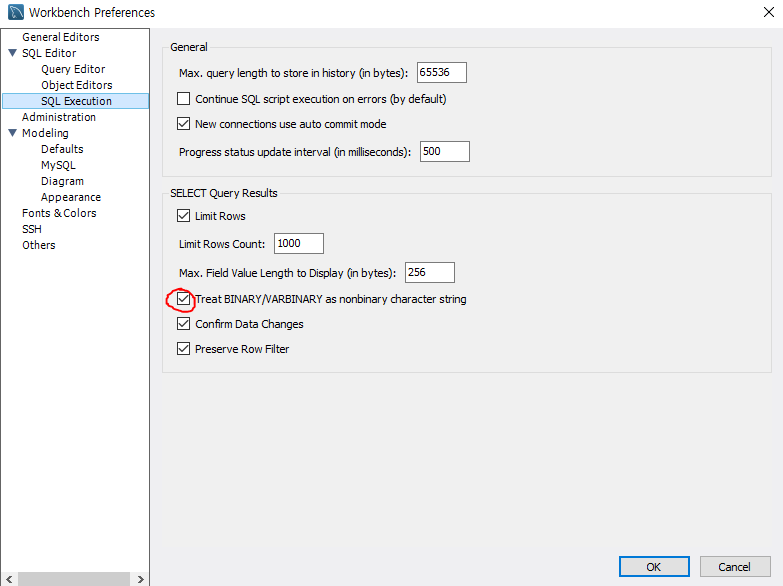Select SQL Execution in the tree
The width and height of the screenshot is (783, 586).
click(x=76, y=101)
